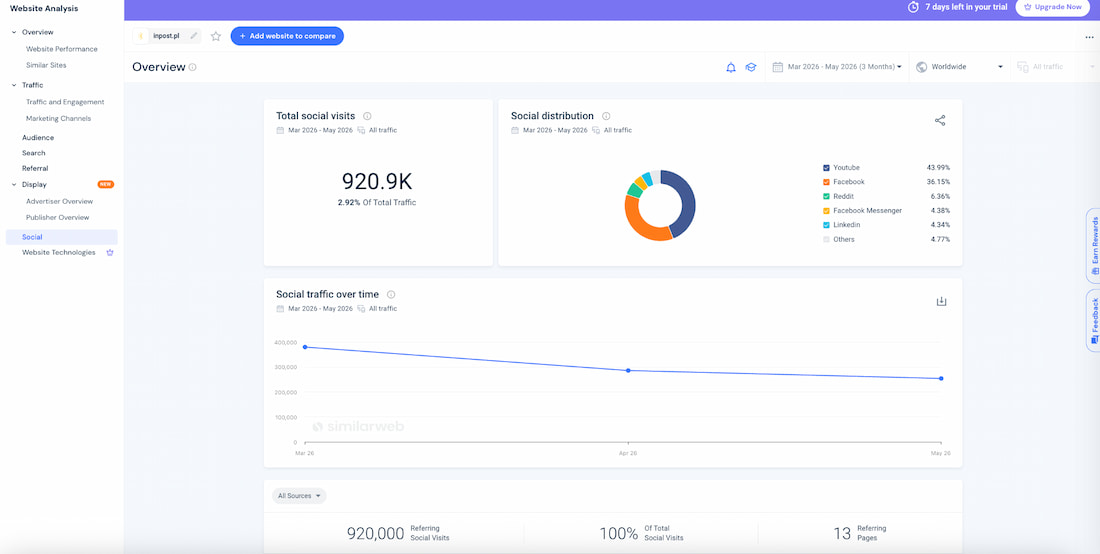The width and height of the screenshot is (1100, 554).
Task: Open Similar Sites in sidebar
Action: [46, 65]
